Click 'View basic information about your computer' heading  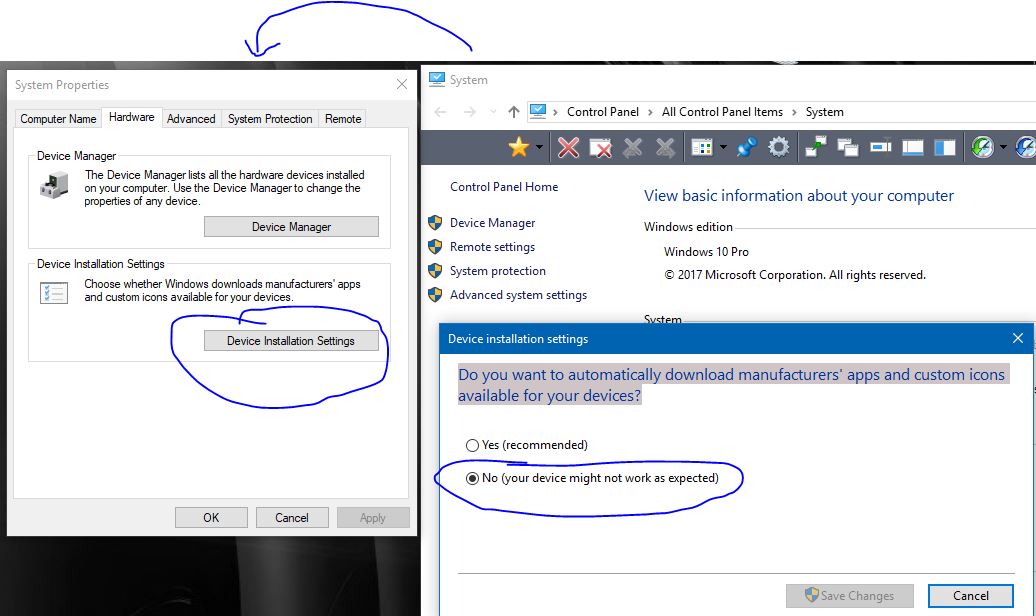pos(799,196)
